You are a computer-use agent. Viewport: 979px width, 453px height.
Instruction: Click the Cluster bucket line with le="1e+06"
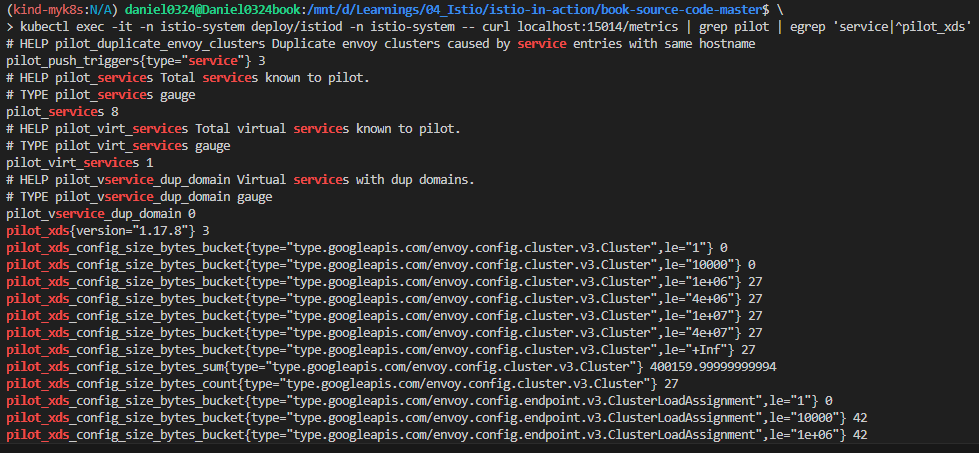pos(384,282)
